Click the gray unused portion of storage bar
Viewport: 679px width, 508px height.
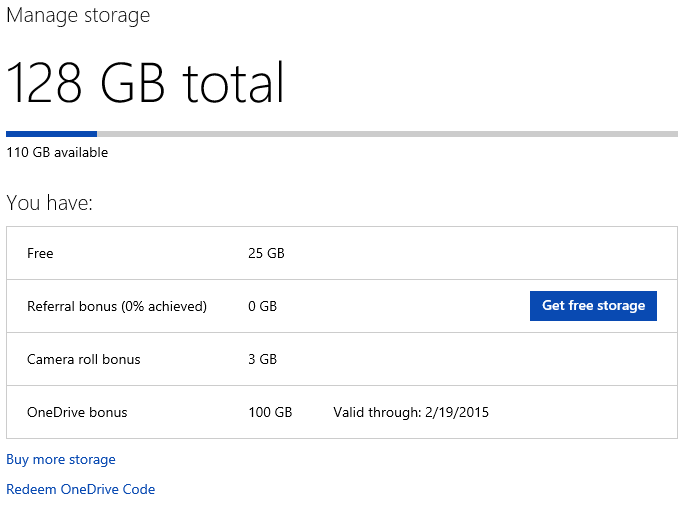pos(387,134)
